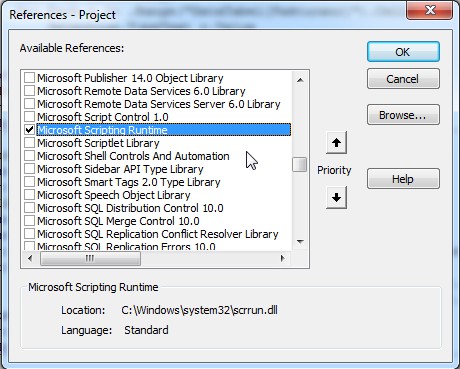Tick Microsoft Shell Controls And Automation checkbox
The image size is (460, 369).
tap(29, 156)
